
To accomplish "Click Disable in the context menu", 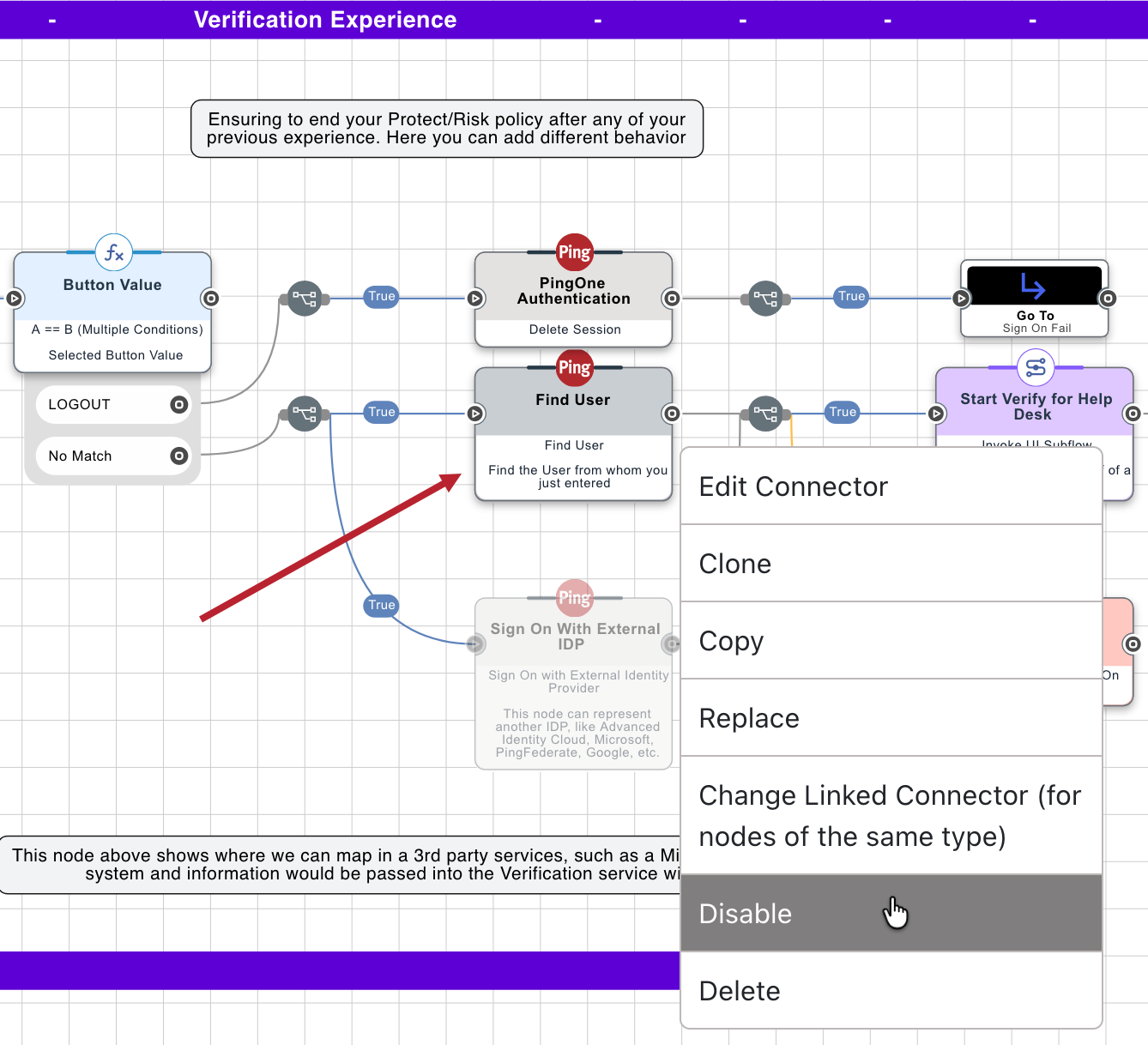I will tap(745, 913).
